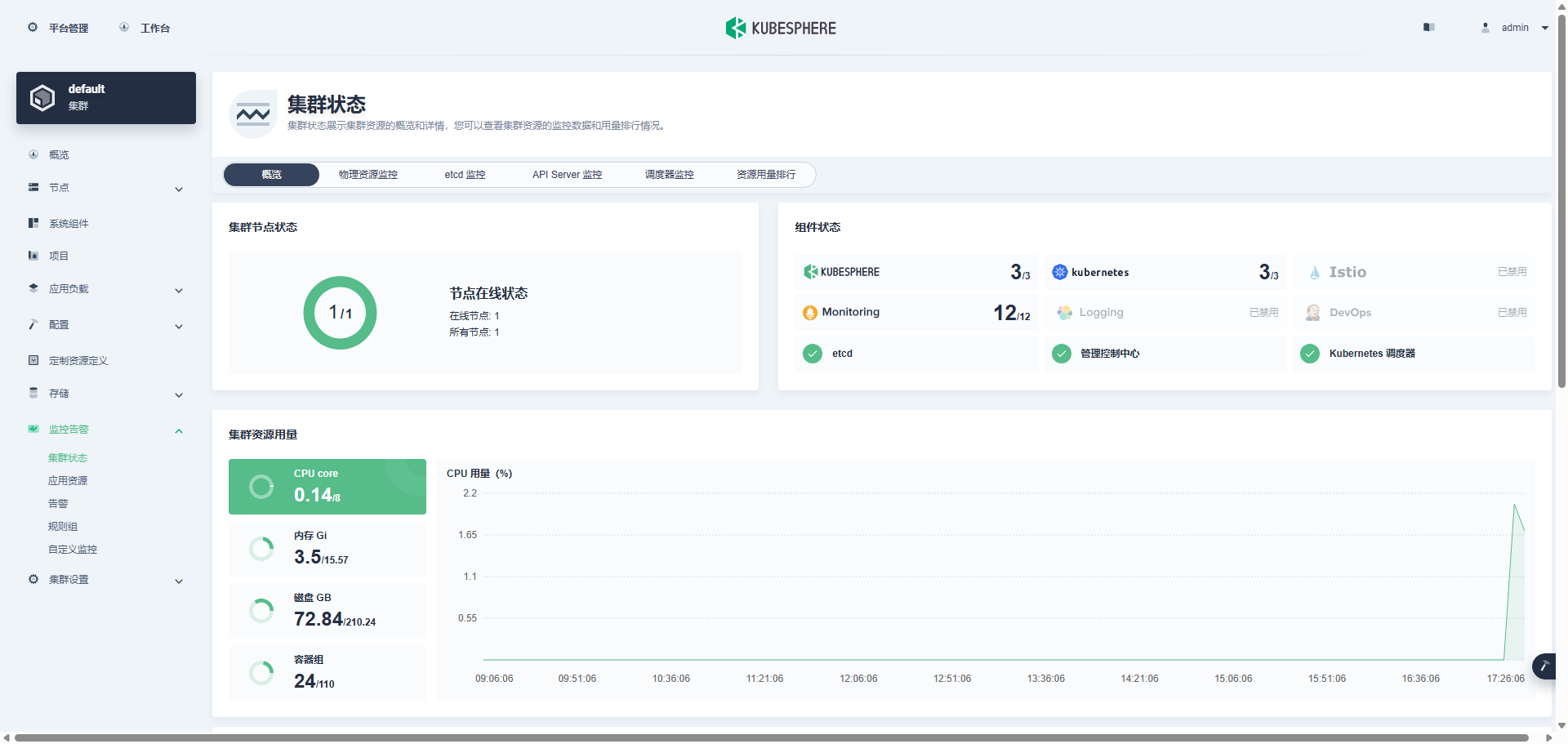Viewport: 1568px width, 744px height.
Task: Select the 系统组件 sidebar icon
Action: 33,222
